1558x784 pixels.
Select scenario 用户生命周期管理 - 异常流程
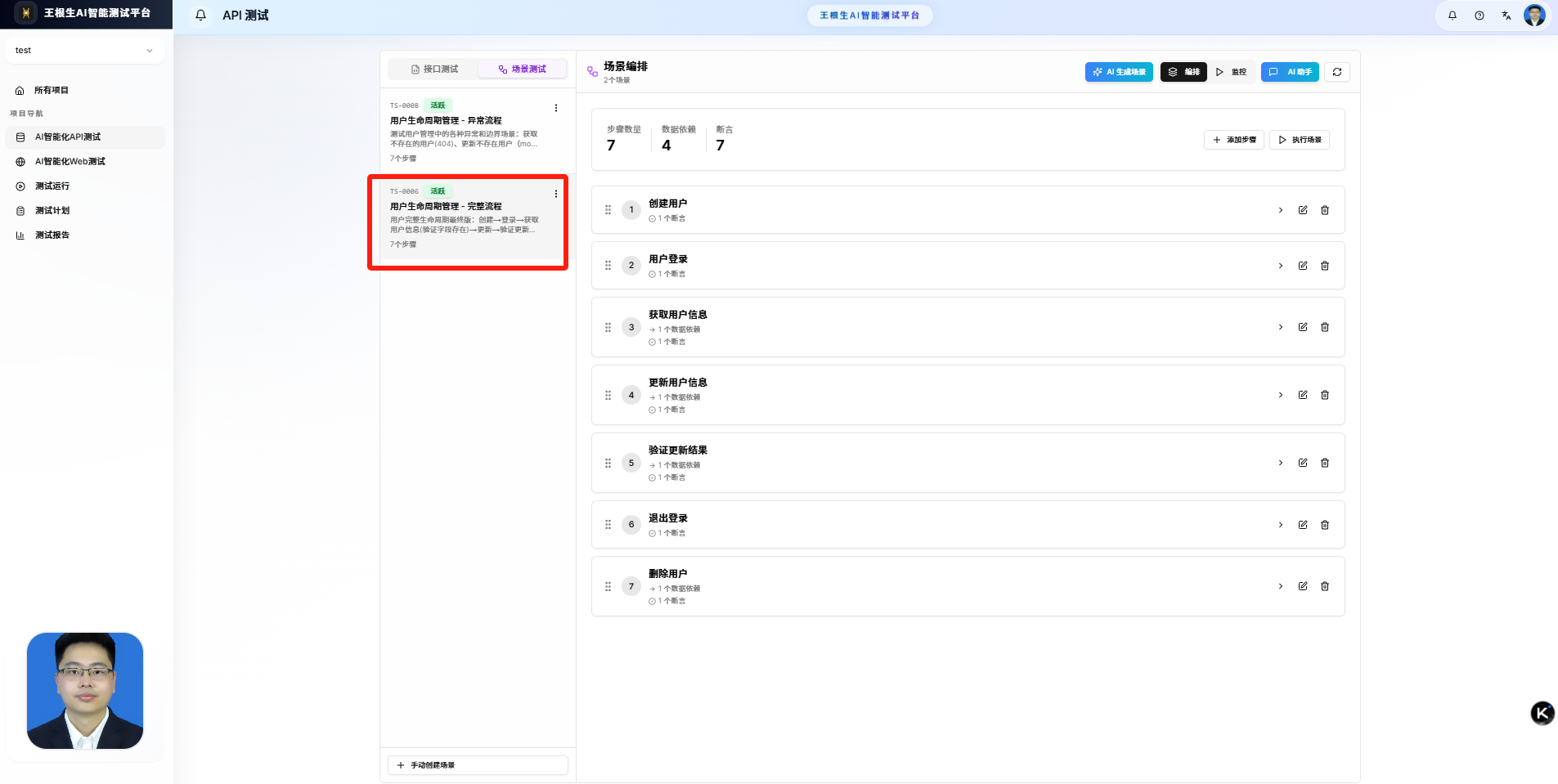tap(478, 131)
